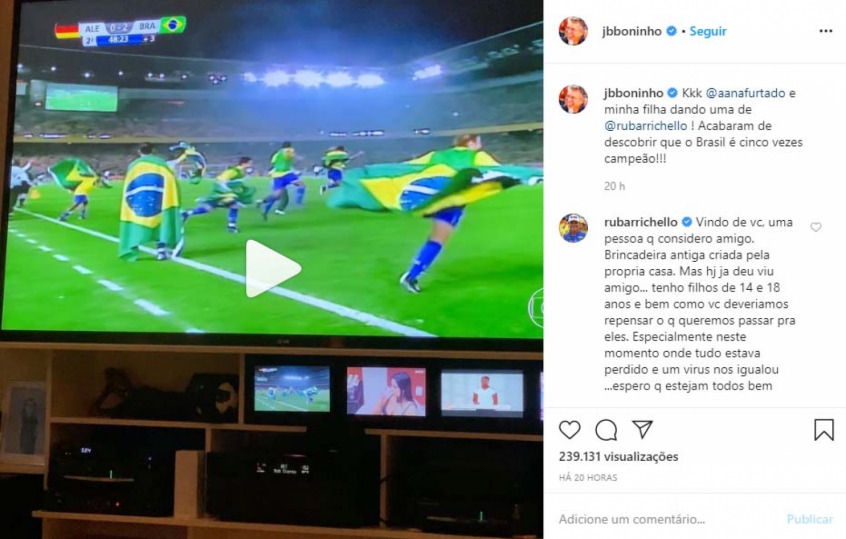Save the post with the bookmark icon
The width and height of the screenshot is (846, 539).
coord(824,430)
